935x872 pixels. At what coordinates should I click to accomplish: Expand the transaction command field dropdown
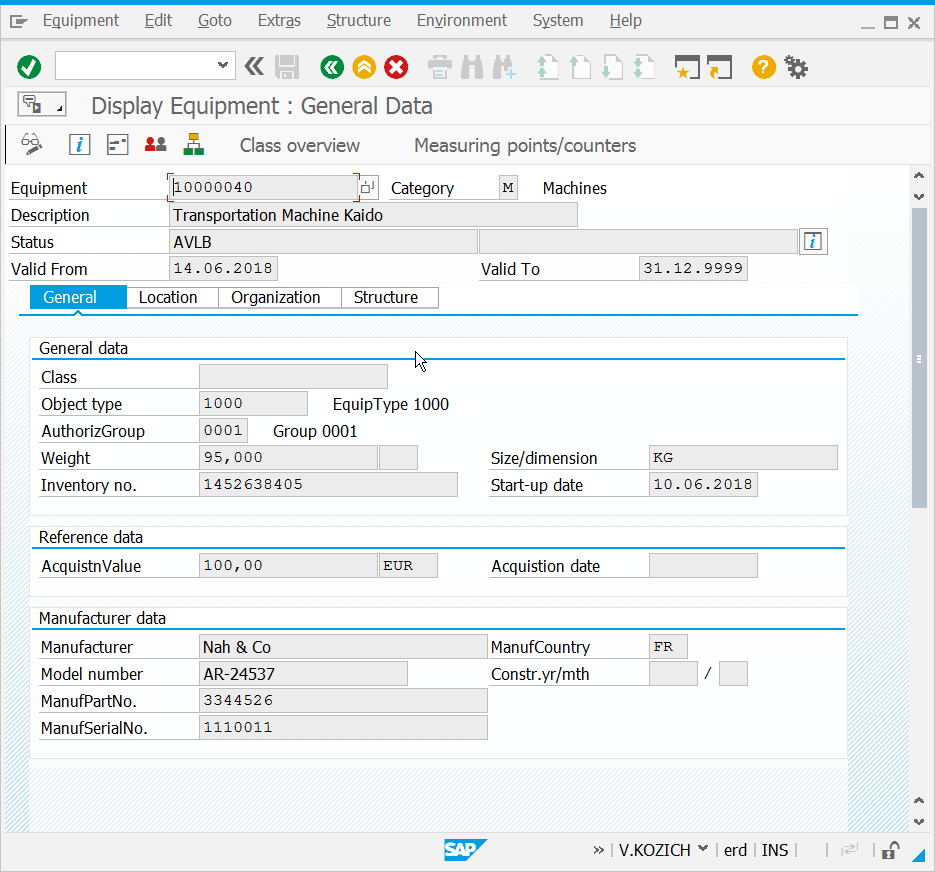coord(223,66)
